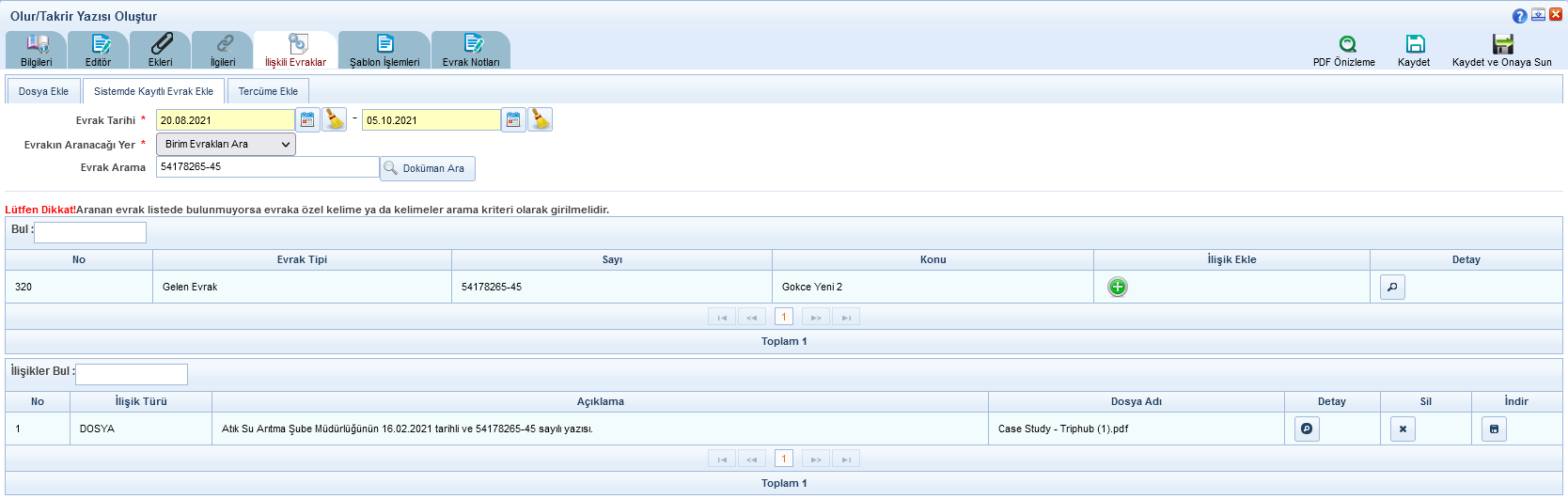Click the Evrak Arama text field
Screen dimensions: 1568x499
click(267, 167)
